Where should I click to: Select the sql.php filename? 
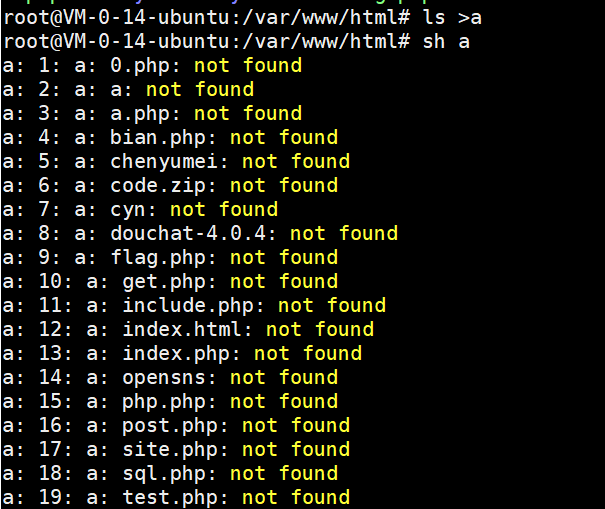164,474
